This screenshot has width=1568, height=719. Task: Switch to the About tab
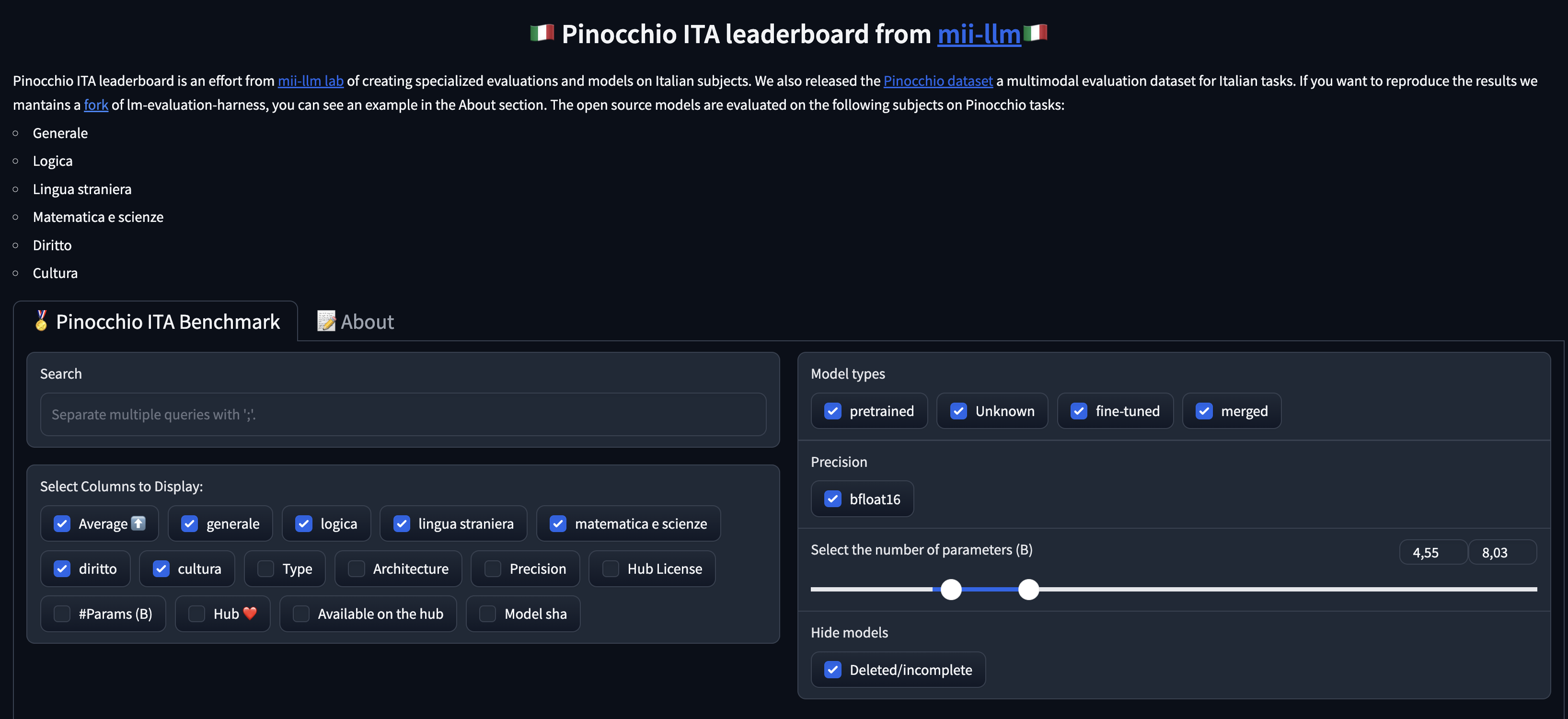coord(356,322)
